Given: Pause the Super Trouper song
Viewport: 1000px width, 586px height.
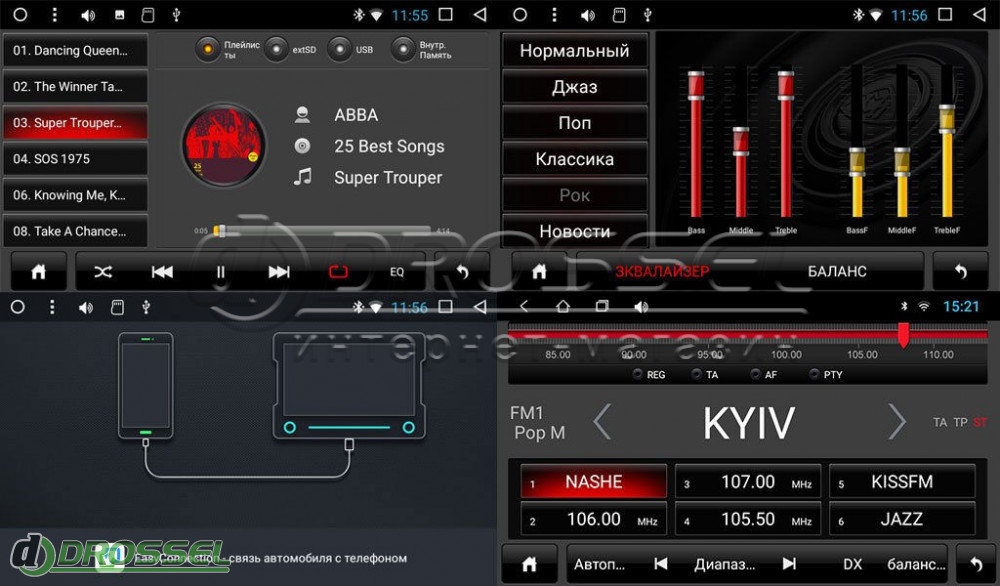Looking at the screenshot, I should 221,271.
